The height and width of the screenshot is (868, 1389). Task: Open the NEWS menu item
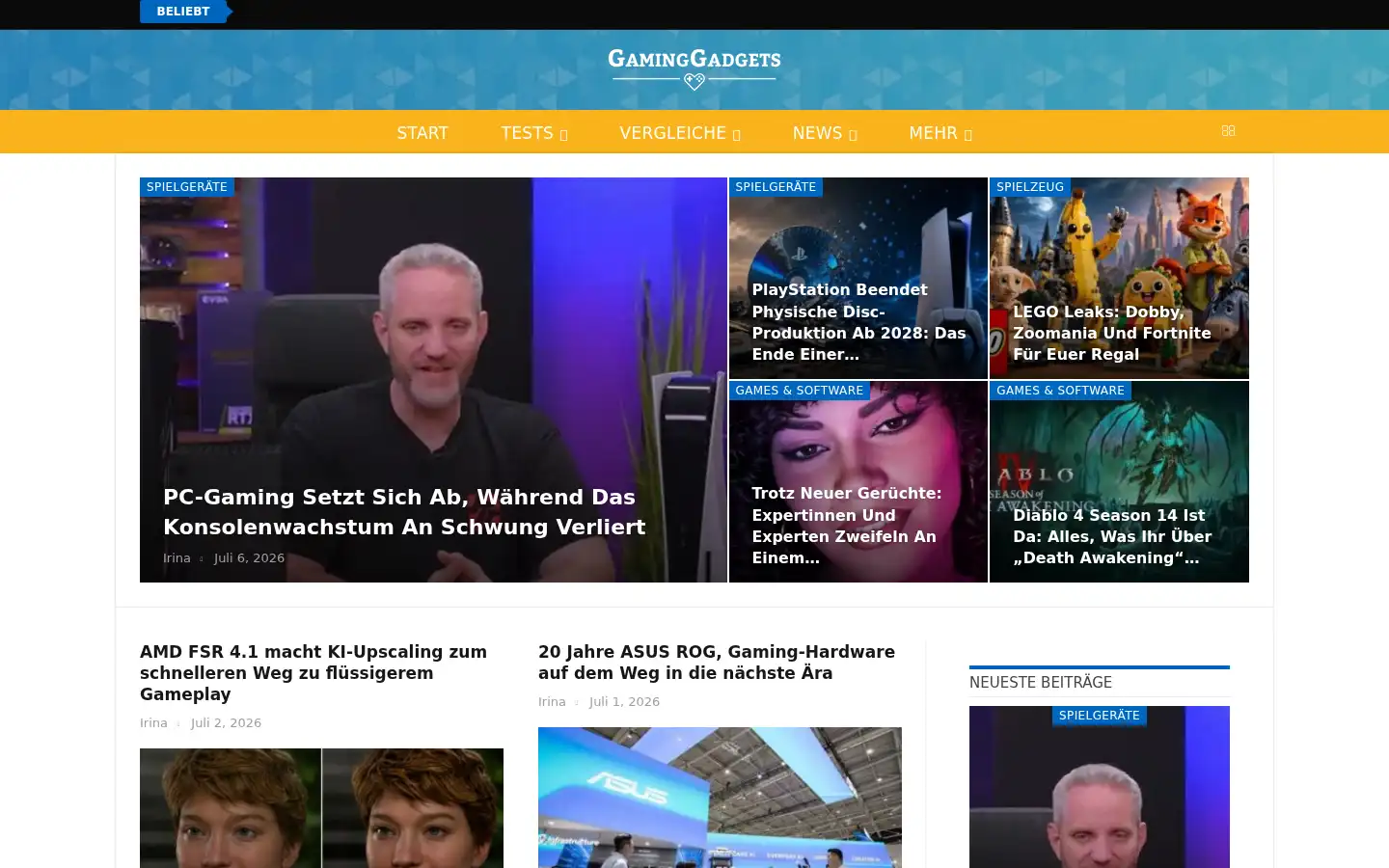coord(817,133)
